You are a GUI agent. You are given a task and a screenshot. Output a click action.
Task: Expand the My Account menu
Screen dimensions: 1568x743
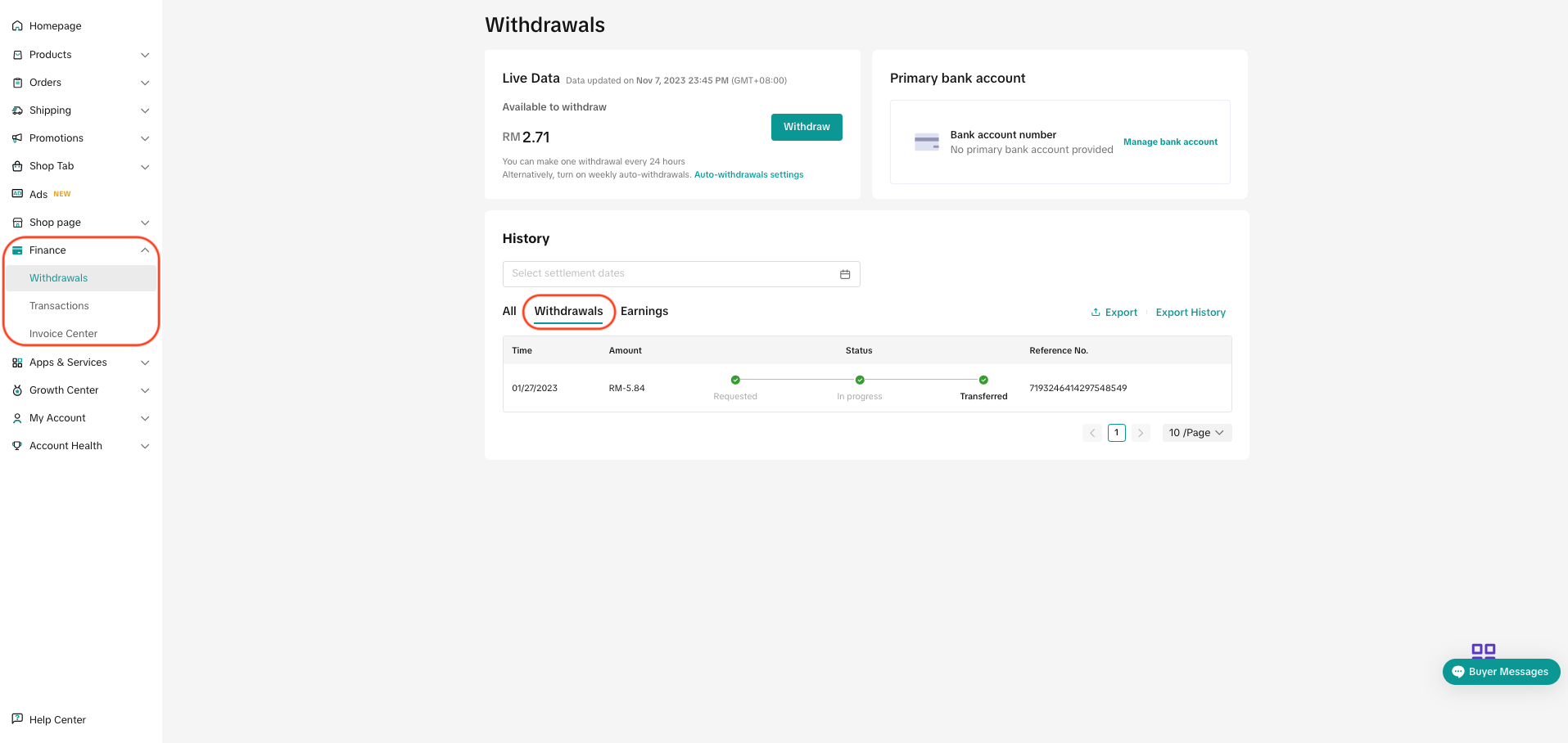click(145, 417)
